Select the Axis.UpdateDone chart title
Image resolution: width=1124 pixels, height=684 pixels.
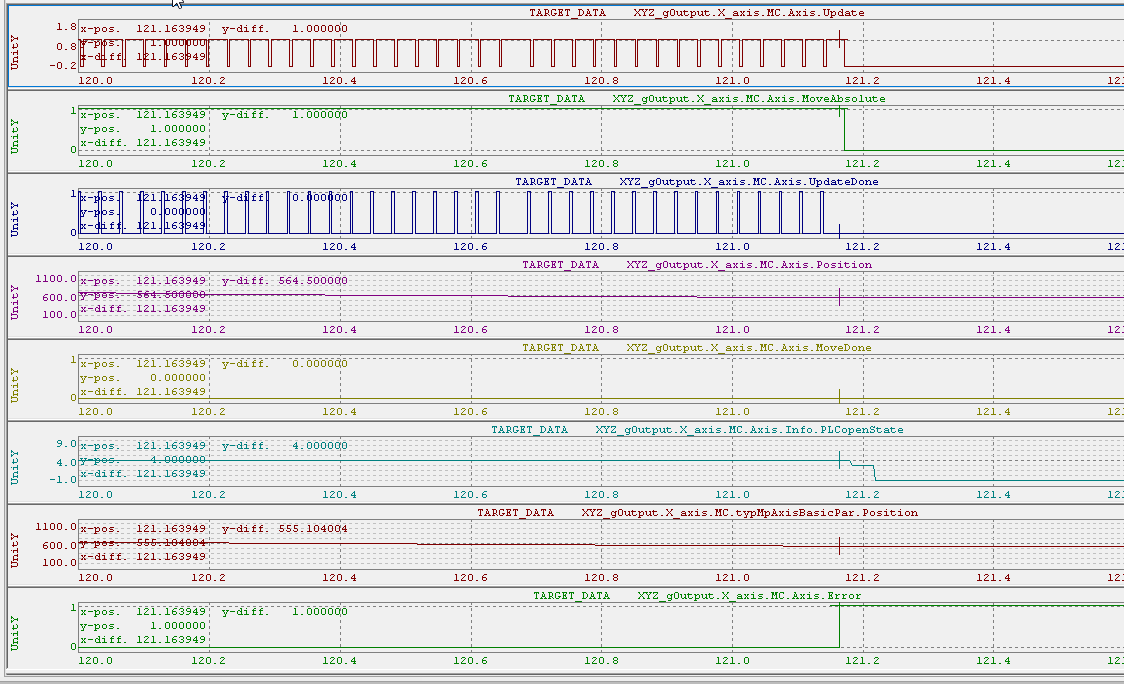click(697, 182)
